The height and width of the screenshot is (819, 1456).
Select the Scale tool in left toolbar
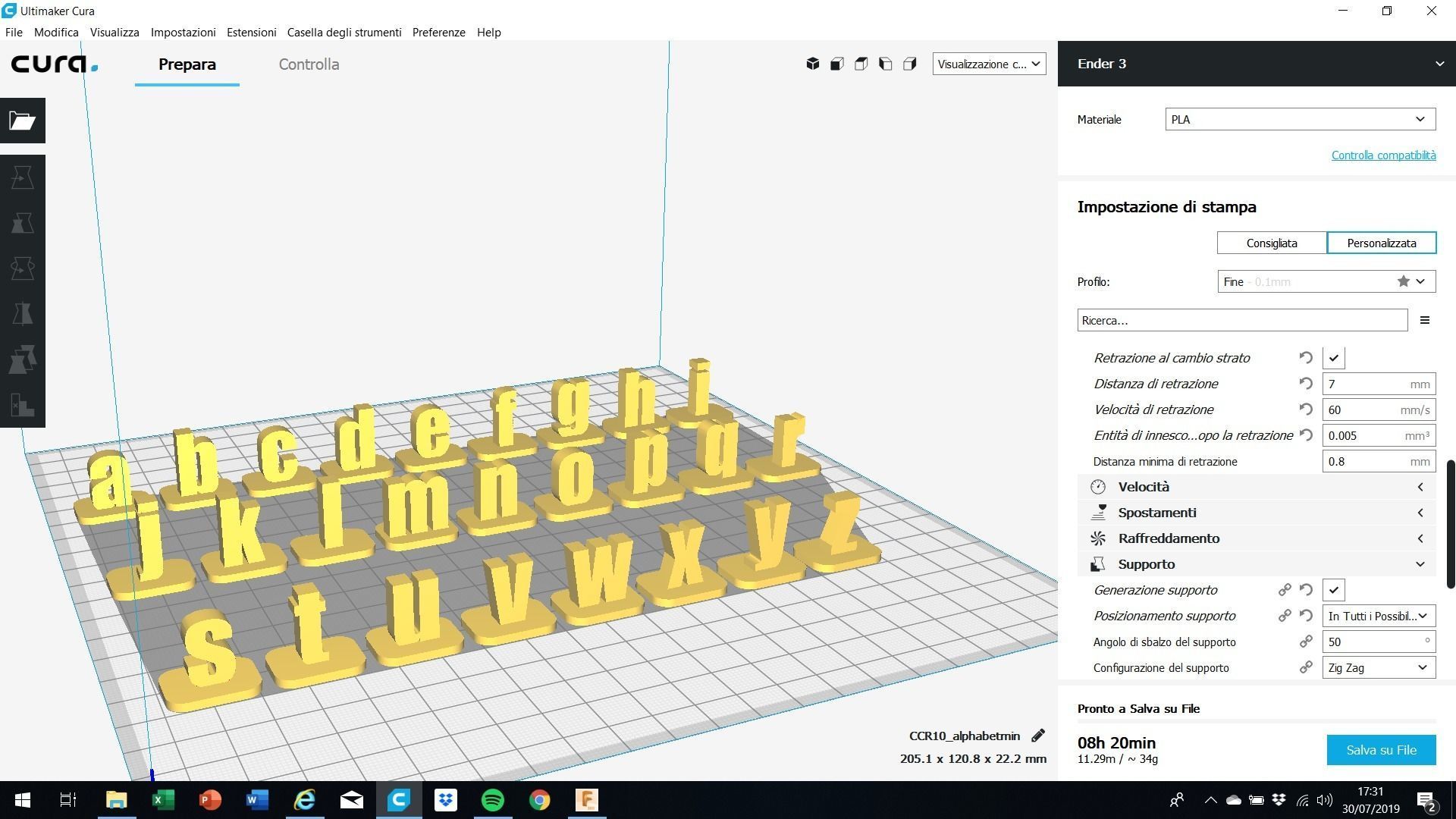(23, 223)
